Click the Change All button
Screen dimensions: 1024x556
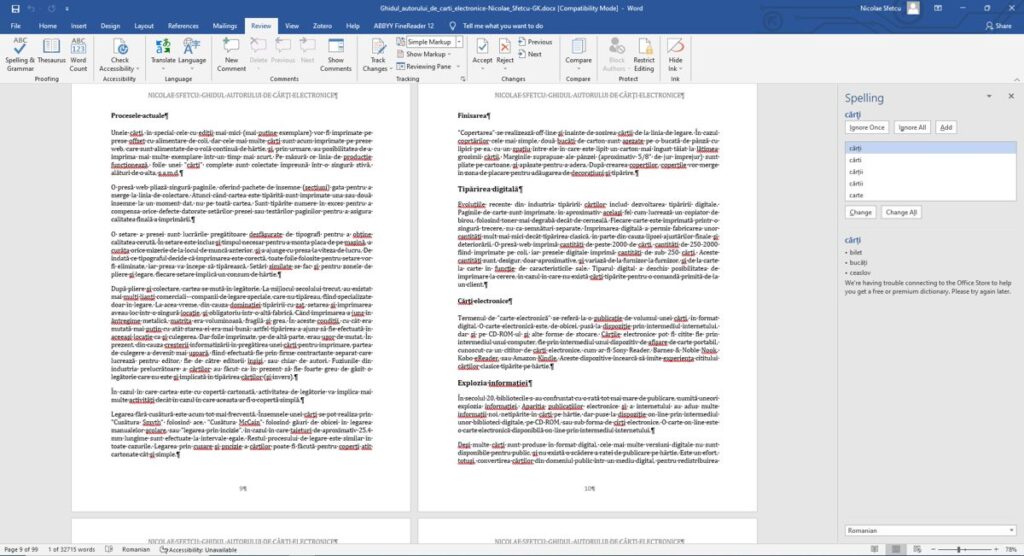click(901, 212)
